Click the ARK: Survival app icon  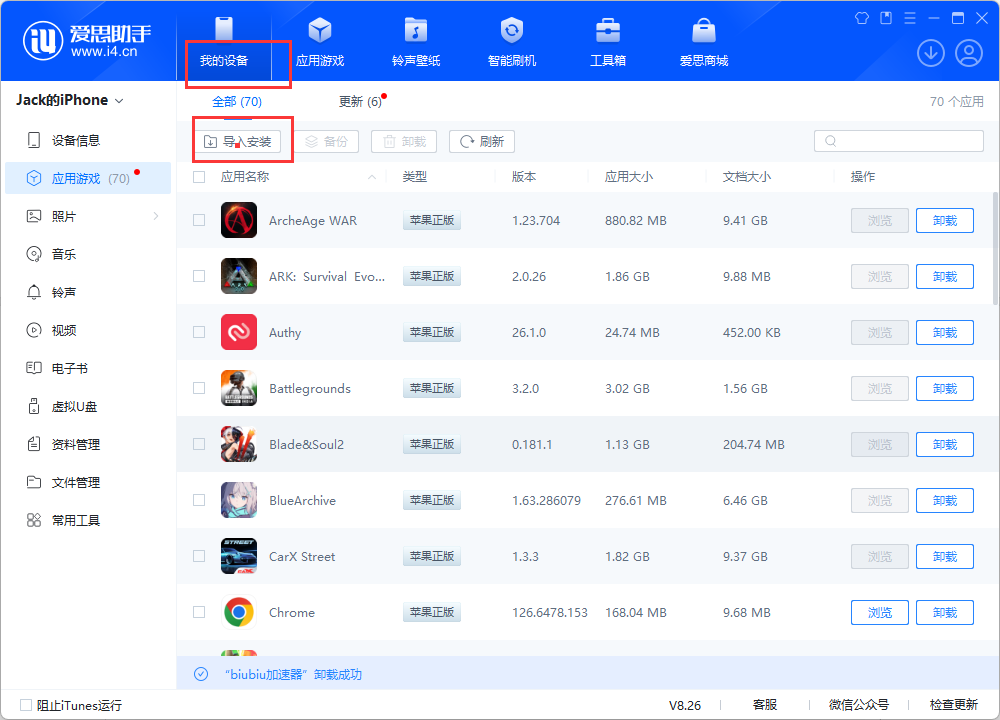point(239,276)
